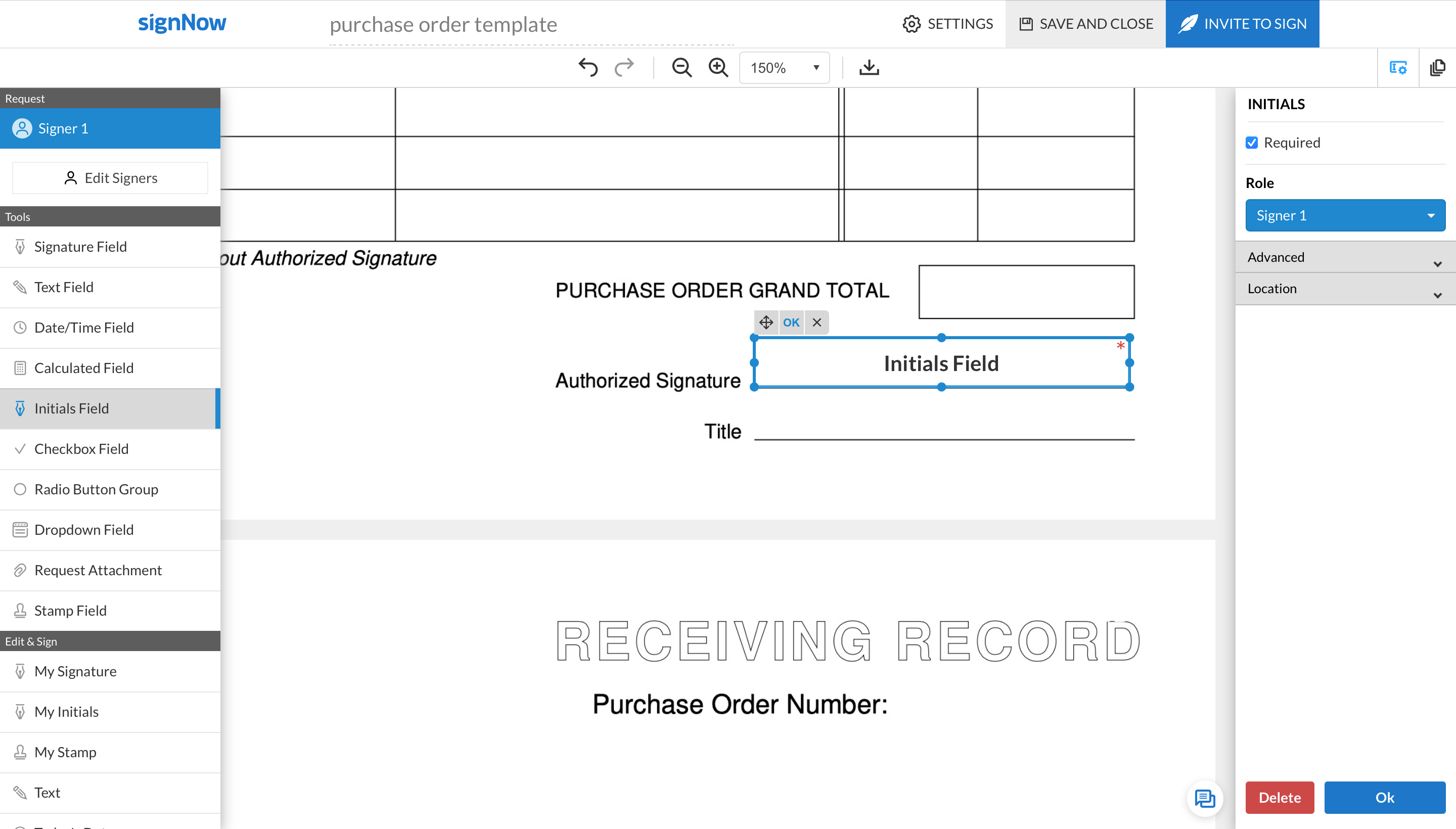The width and height of the screenshot is (1456, 829).
Task: Open the field settings panel icon
Action: (x=1398, y=68)
